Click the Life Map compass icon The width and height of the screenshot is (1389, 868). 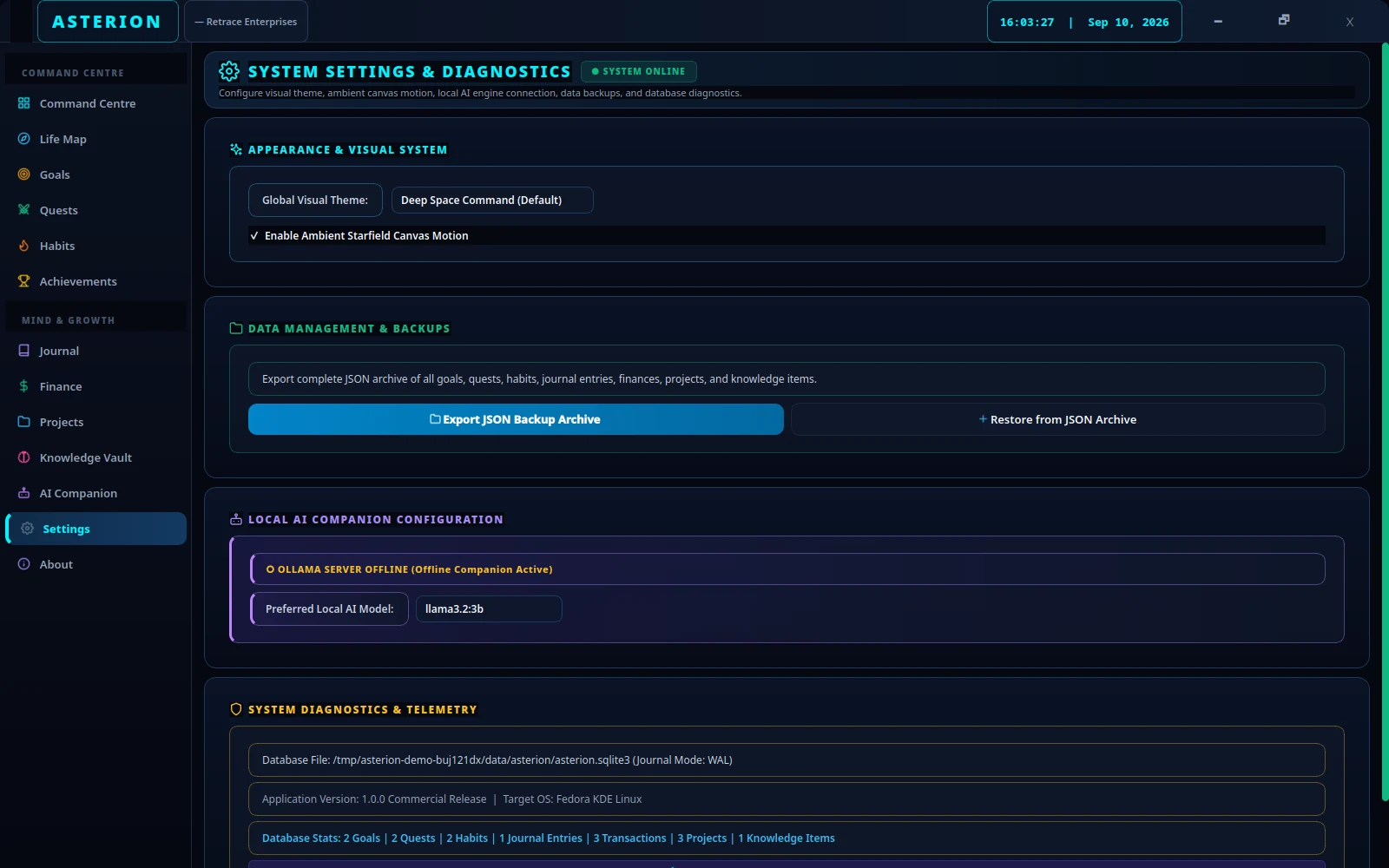pos(23,139)
